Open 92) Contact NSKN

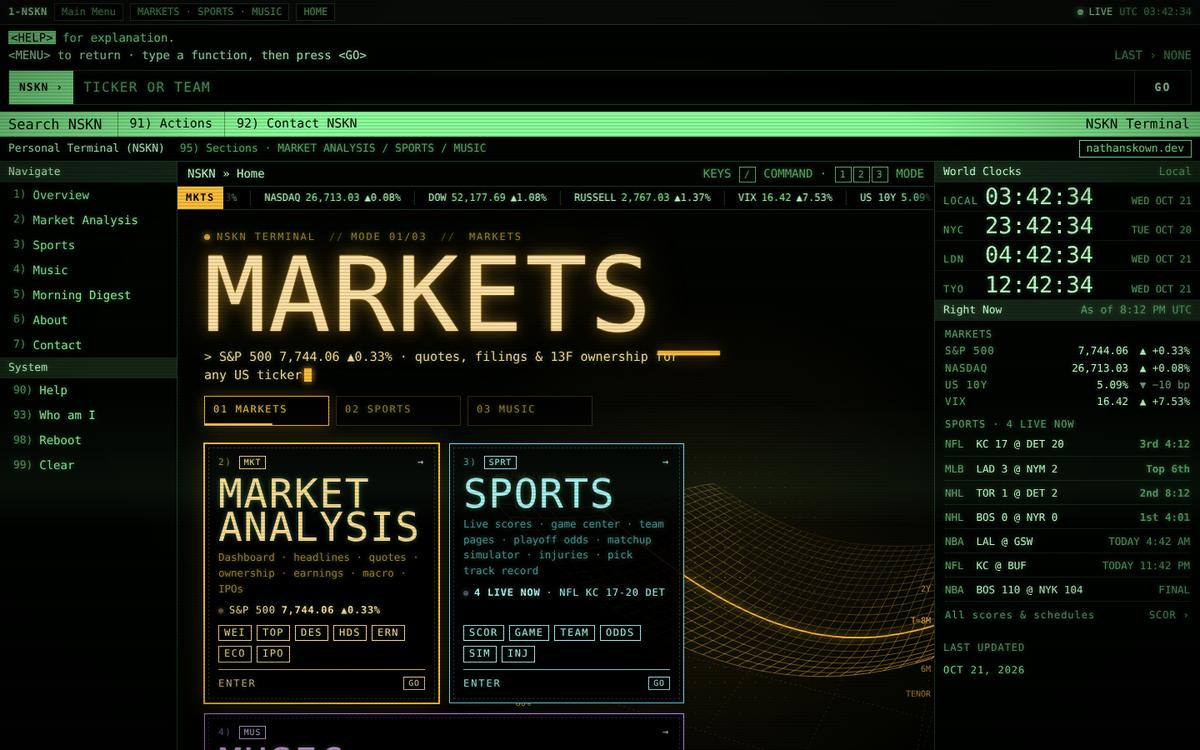296,124
